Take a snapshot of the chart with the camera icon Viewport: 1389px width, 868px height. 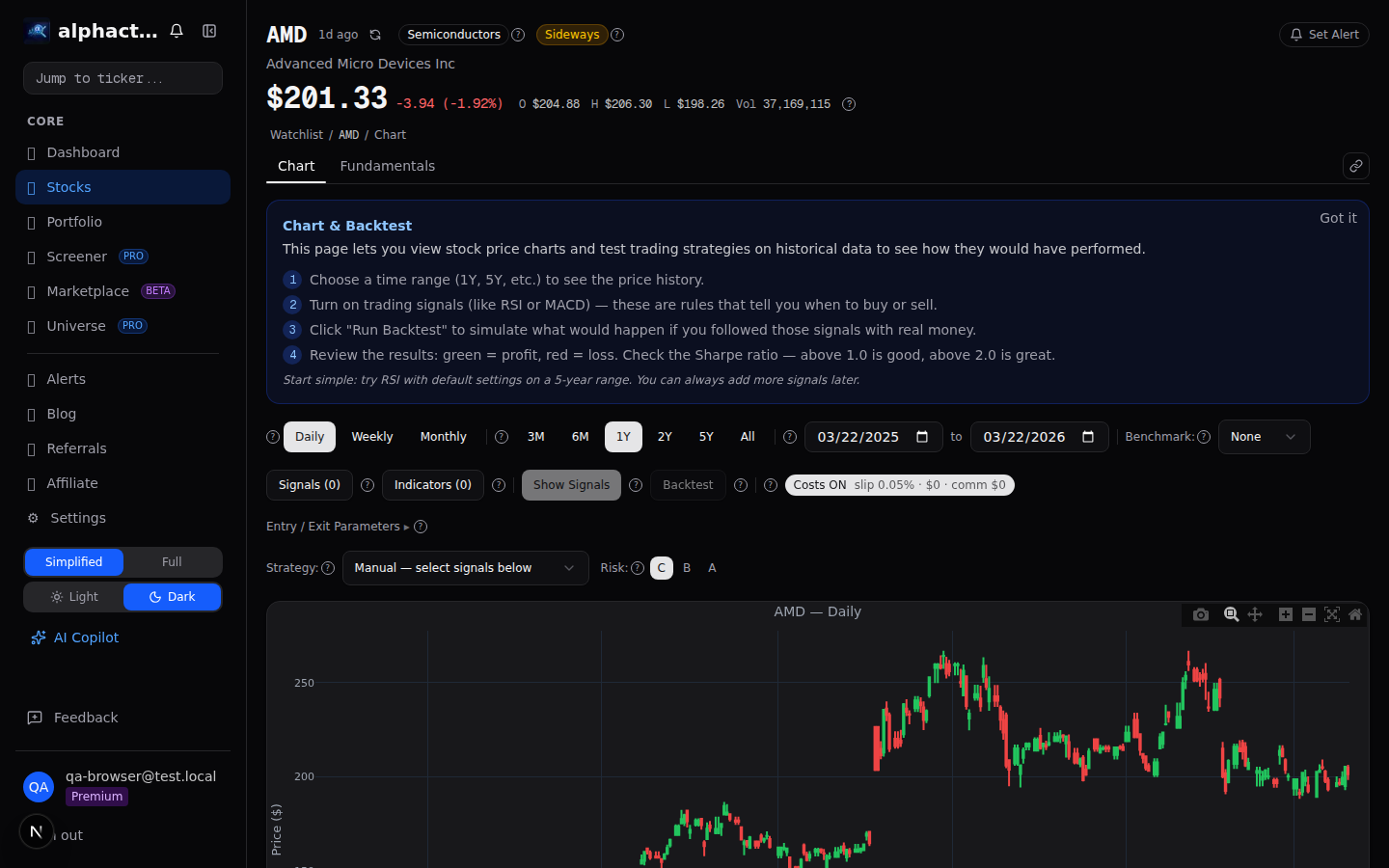pyautogui.click(x=1201, y=614)
